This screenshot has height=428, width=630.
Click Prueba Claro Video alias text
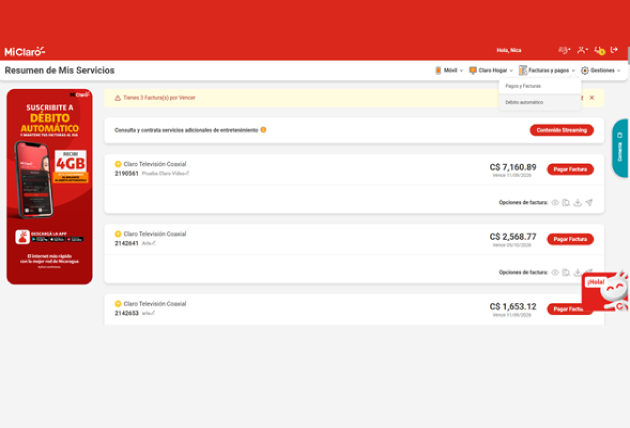coord(163,174)
